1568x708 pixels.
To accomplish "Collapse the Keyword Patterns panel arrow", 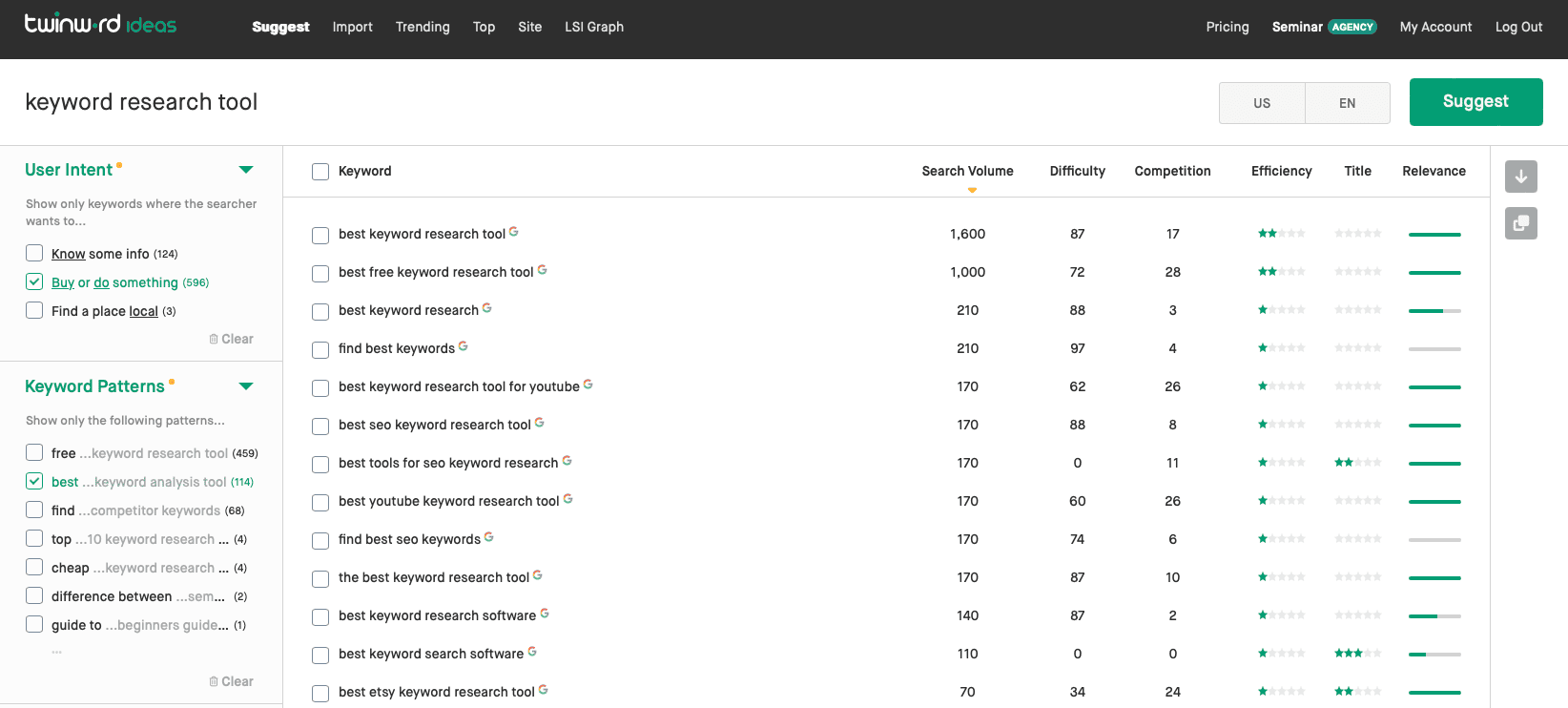I will (x=246, y=386).
